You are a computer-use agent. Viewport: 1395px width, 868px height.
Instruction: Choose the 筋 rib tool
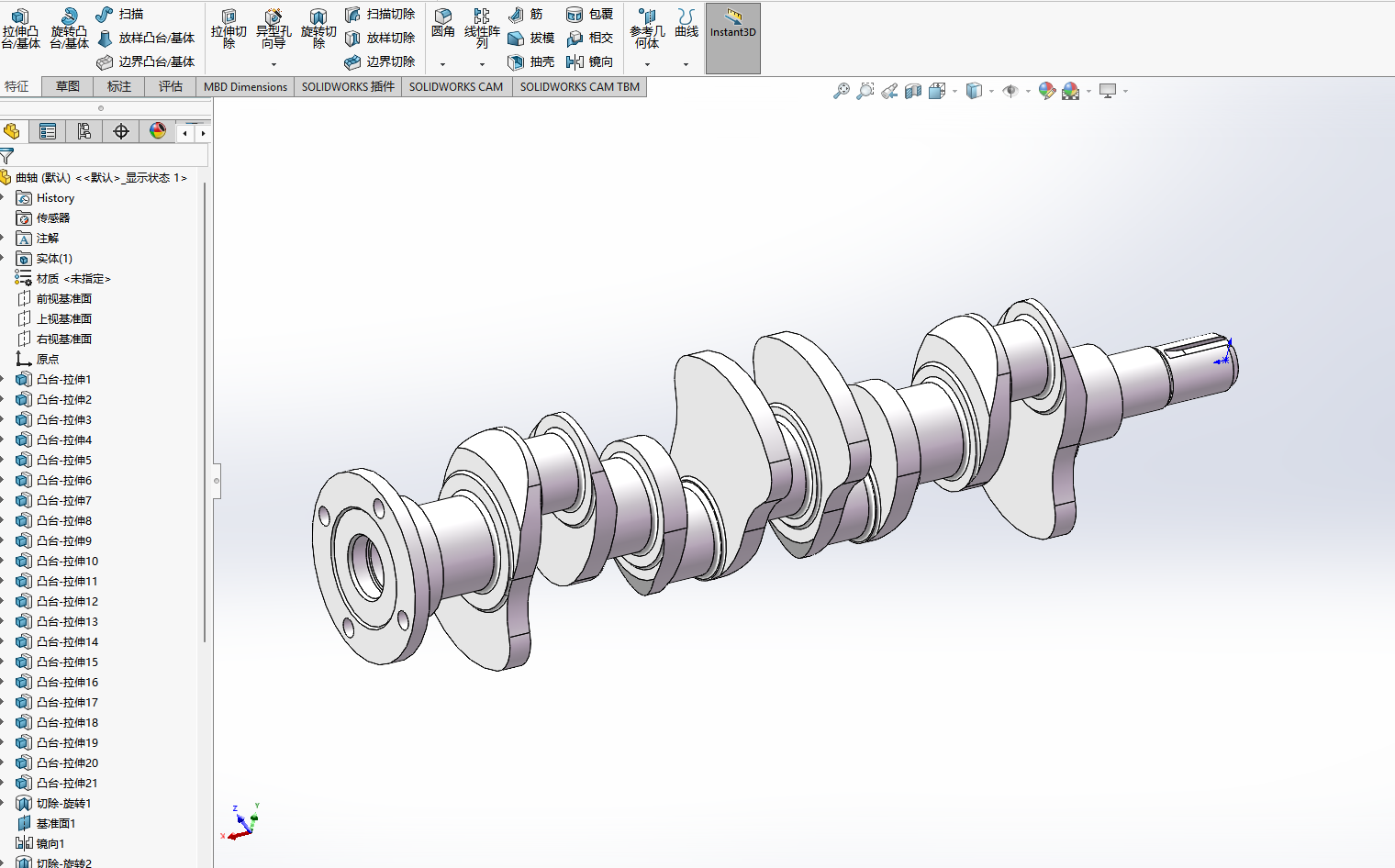(525, 14)
